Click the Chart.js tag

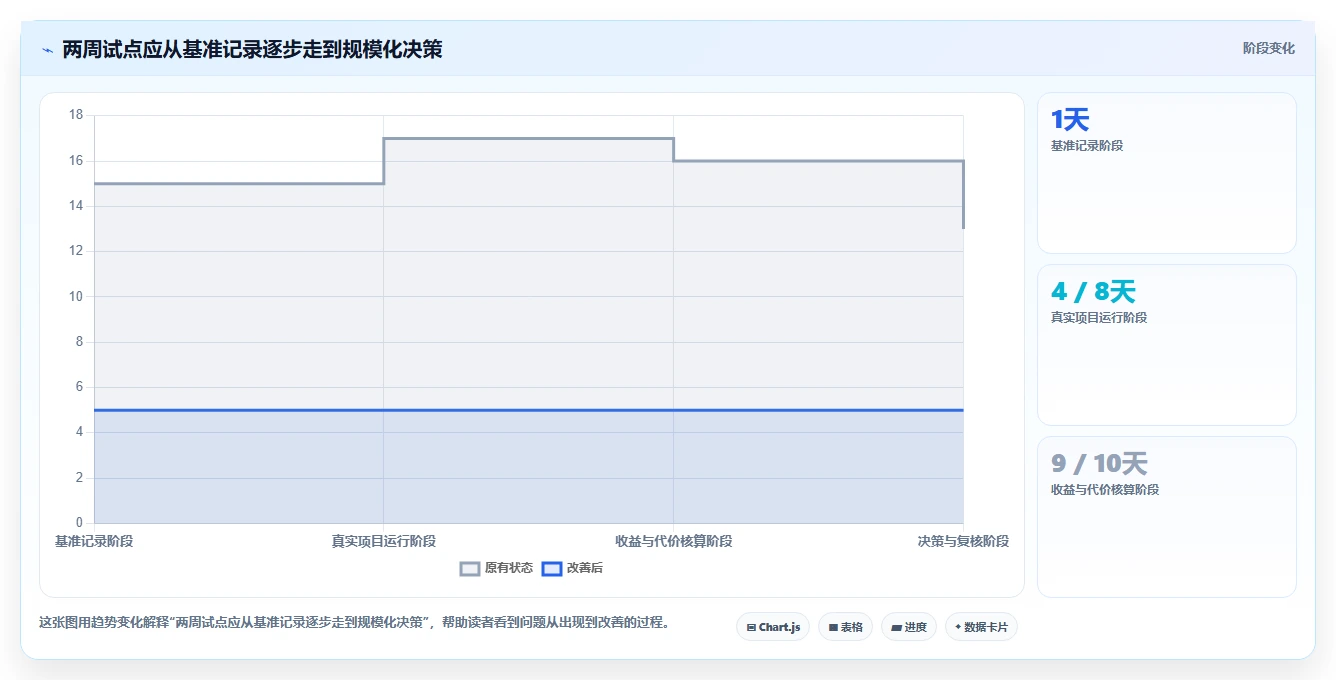[773, 627]
